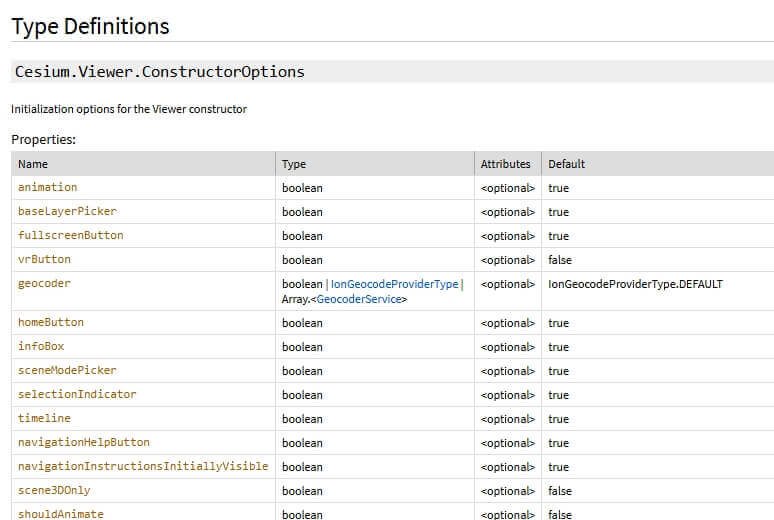Select the 'shouldAnimate' property name
This screenshot has height=520, width=774.
click(x=61, y=514)
